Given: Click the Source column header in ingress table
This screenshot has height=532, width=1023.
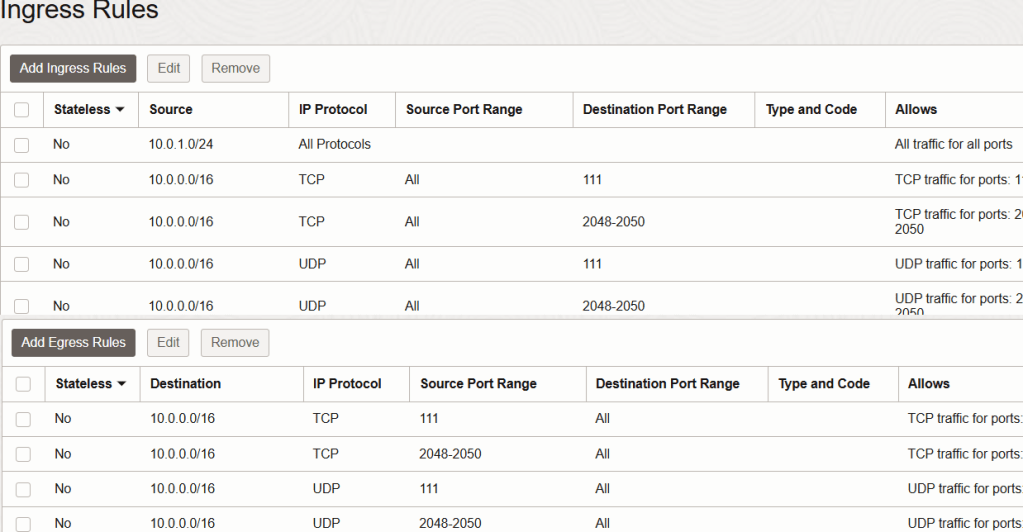Looking at the screenshot, I should 171,110.
